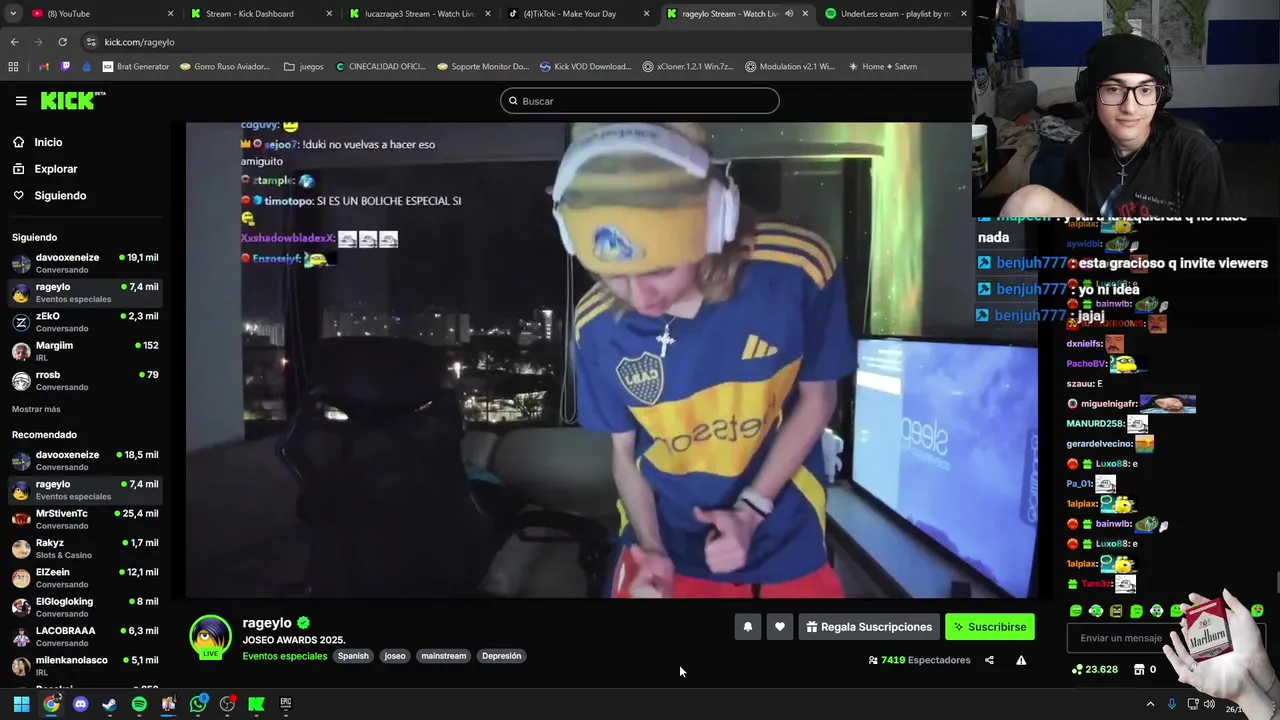Open Discord from taskbar
Image resolution: width=1280 pixels, height=720 pixels.
(x=80, y=704)
